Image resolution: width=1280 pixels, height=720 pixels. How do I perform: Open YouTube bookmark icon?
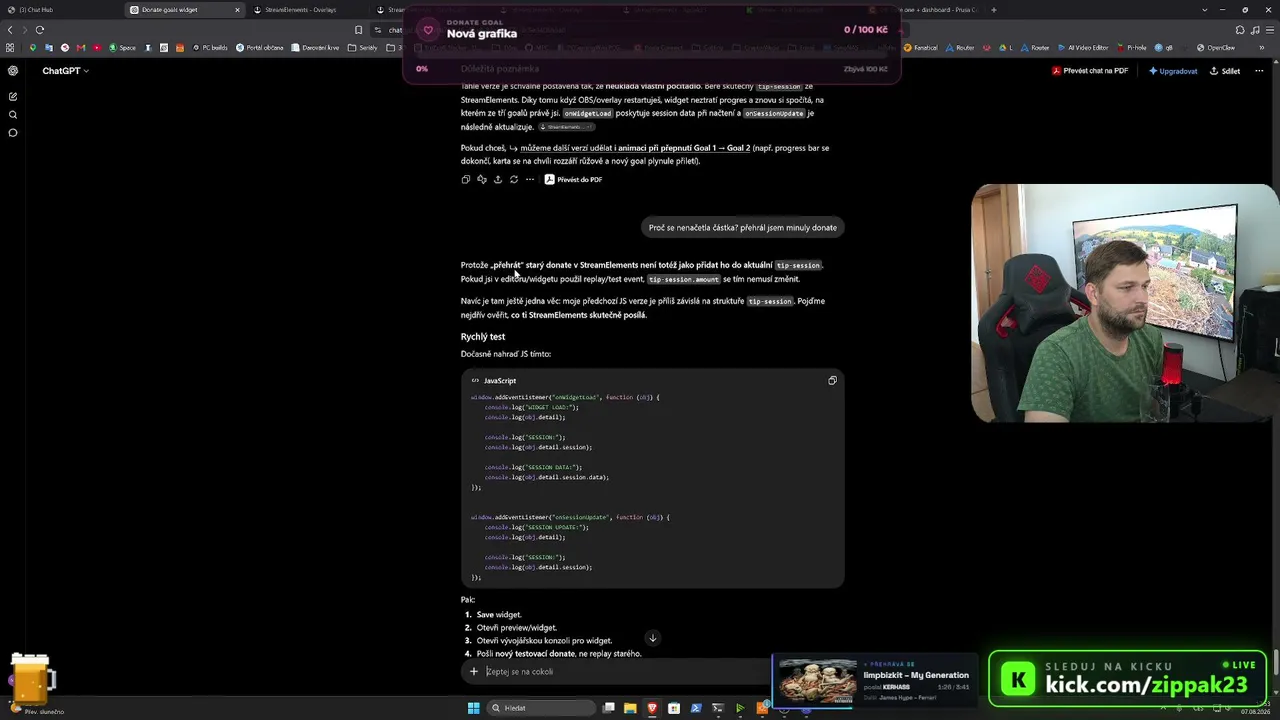coord(97,48)
